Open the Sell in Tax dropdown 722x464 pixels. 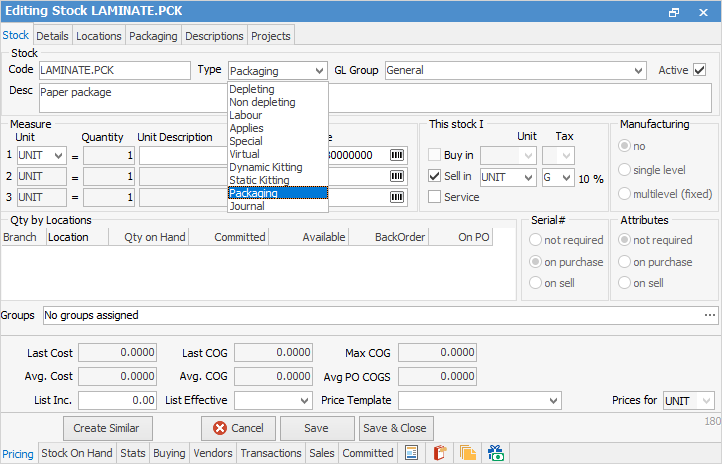tap(566, 177)
